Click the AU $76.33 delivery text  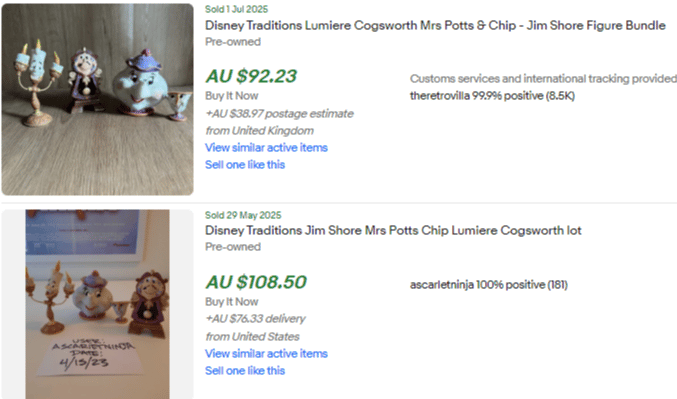(x=256, y=319)
